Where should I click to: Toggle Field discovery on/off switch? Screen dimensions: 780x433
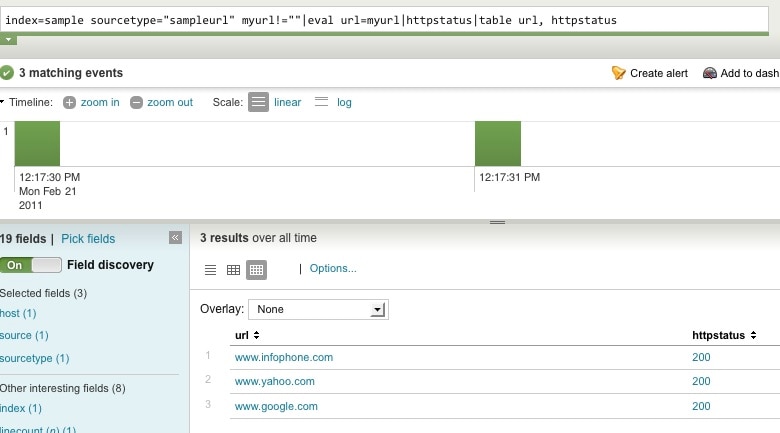pos(31,265)
